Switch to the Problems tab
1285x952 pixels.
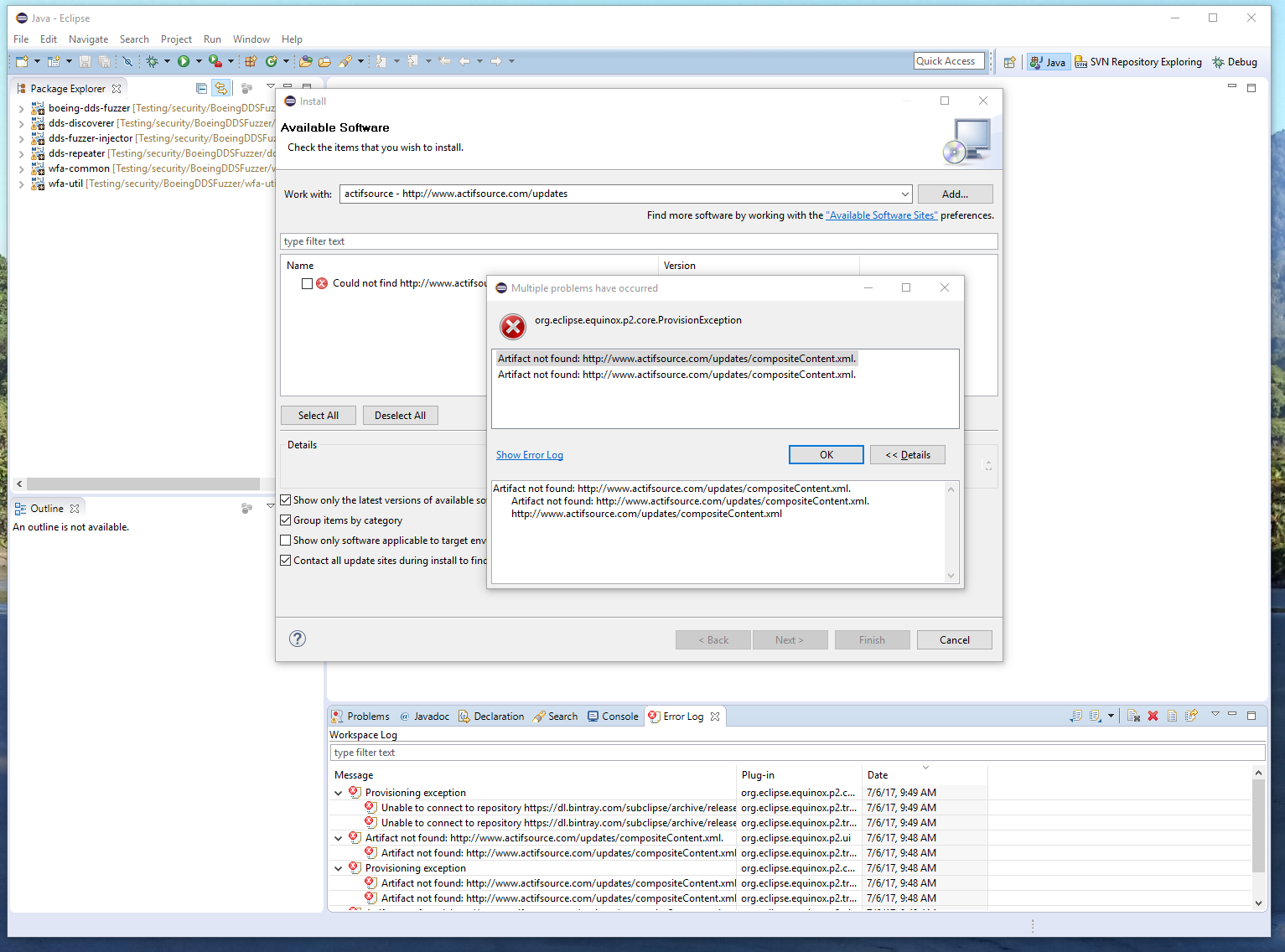pos(360,717)
